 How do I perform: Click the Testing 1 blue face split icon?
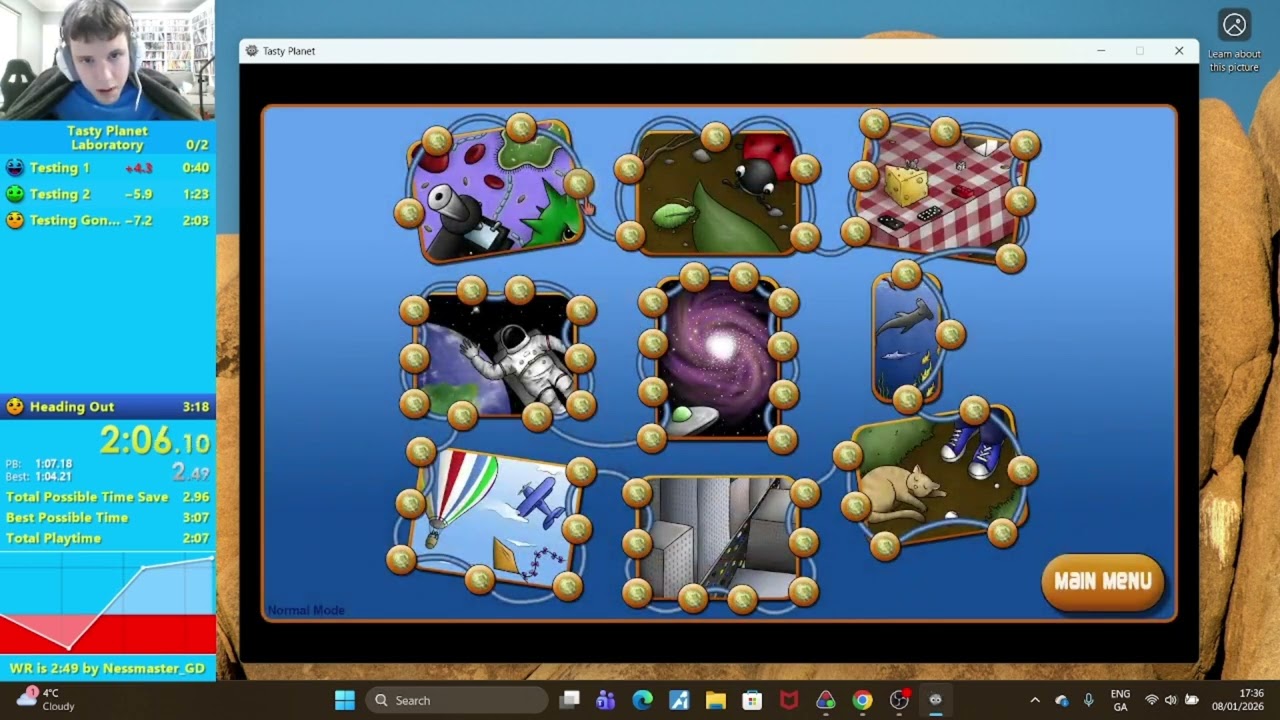click(14, 168)
